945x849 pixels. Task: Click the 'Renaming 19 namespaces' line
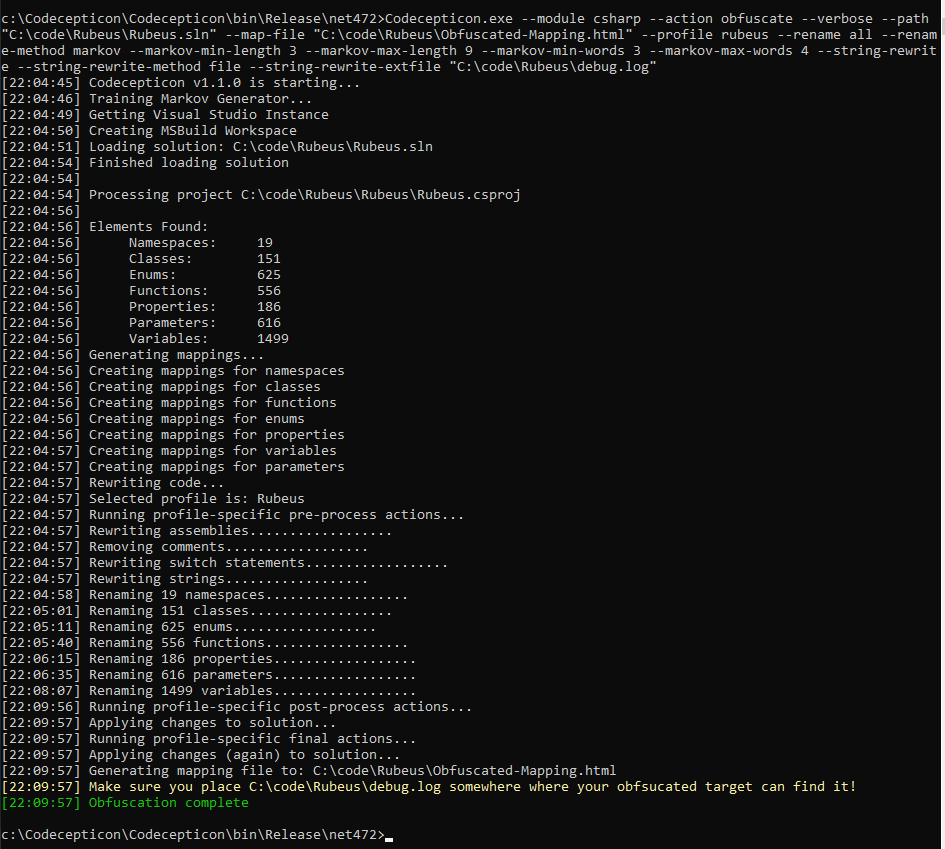point(205,595)
